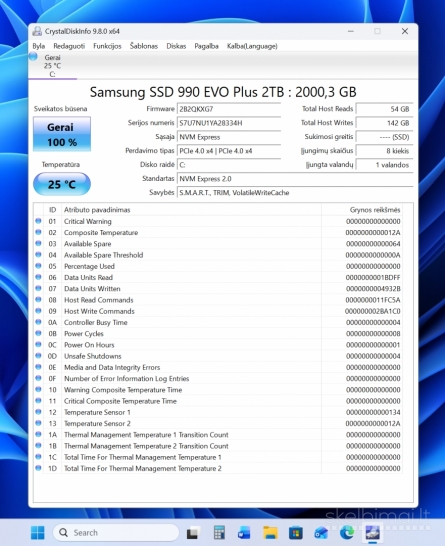
Task: Open Outlook from the taskbar
Action: pos(321,533)
